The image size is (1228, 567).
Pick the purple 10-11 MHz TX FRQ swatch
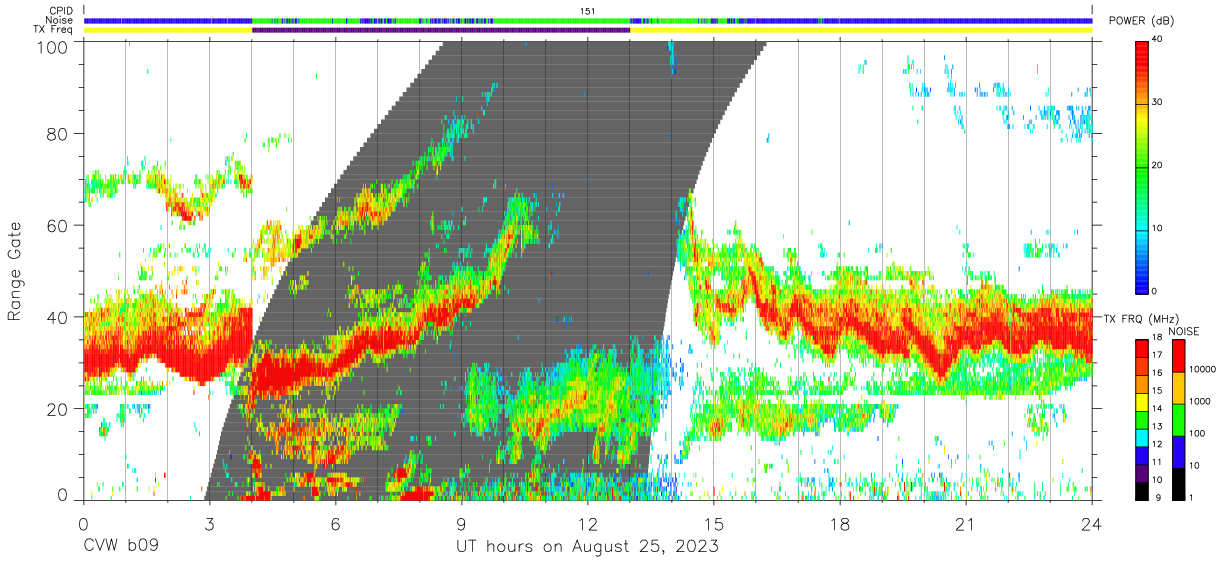pyautogui.click(x=1142, y=471)
